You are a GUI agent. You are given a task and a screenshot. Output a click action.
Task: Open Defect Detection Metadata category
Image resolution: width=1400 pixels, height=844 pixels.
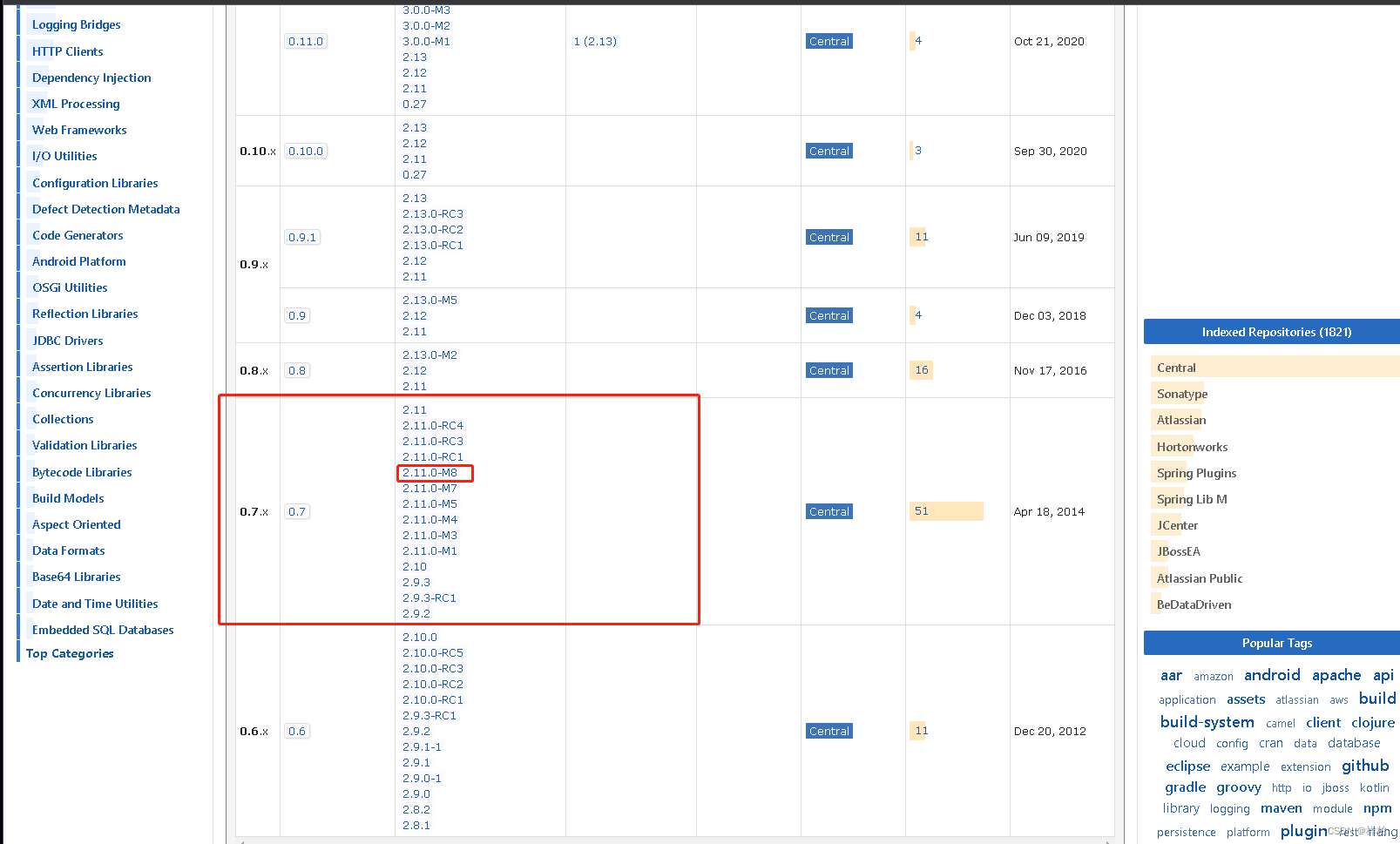pos(105,209)
